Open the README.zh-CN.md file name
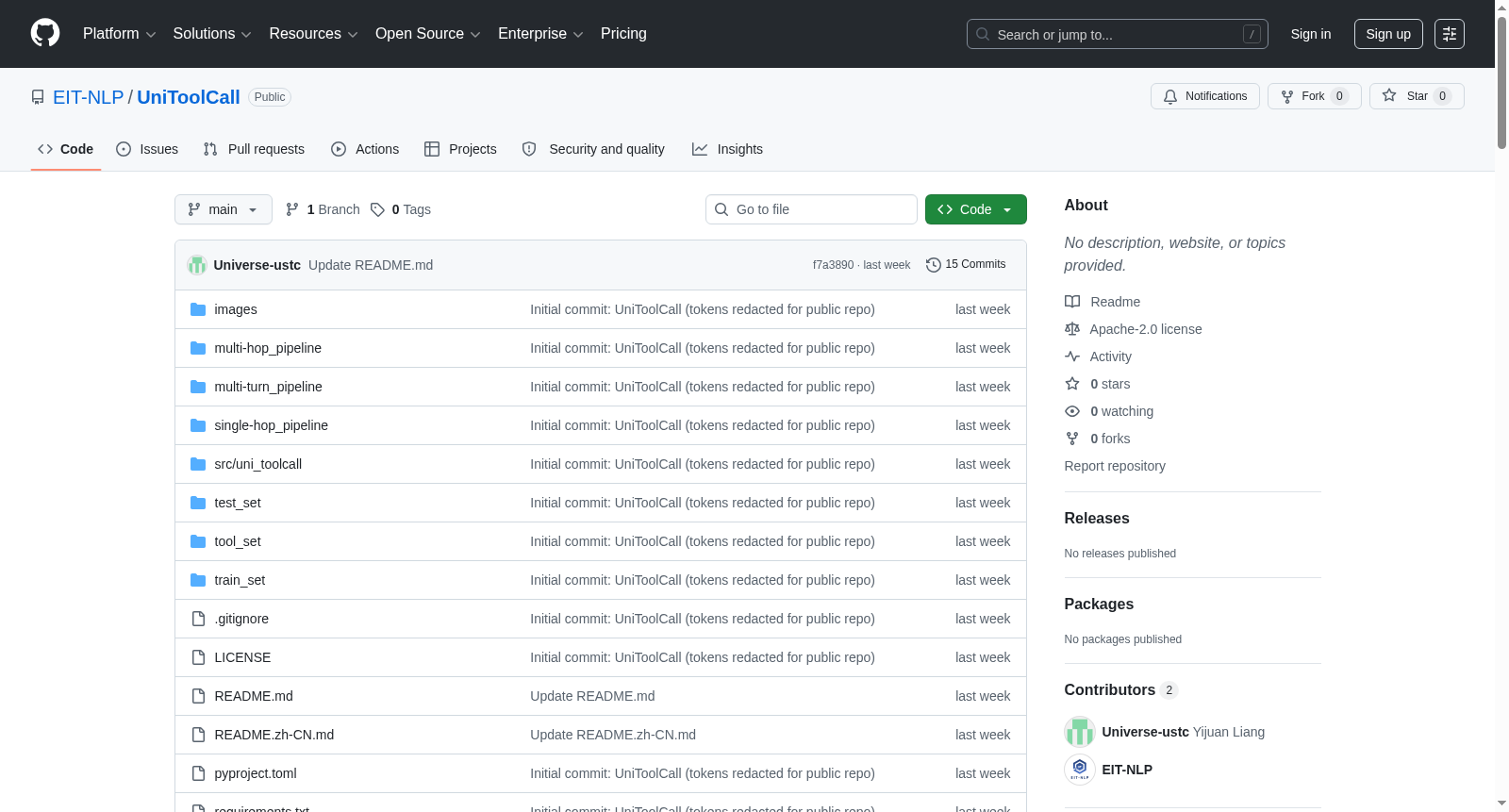The height and width of the screenshot is (812, 1509). (x=274, y=735)
